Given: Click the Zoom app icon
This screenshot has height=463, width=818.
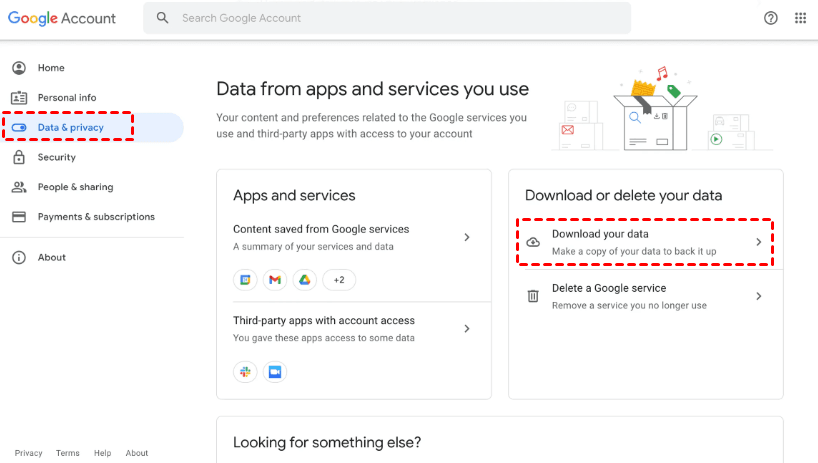Looking at the screenshot, I should point(275,372).
